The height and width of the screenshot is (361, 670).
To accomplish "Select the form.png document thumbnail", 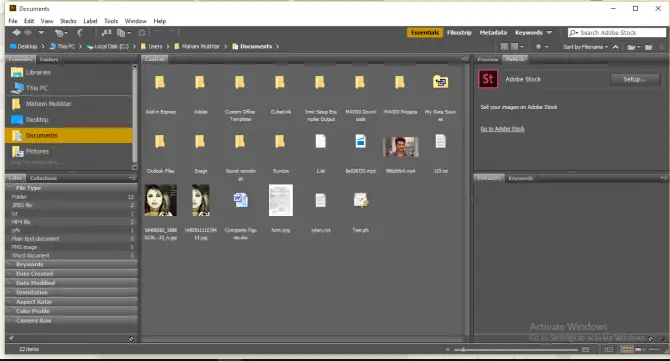I will point(281,200).
